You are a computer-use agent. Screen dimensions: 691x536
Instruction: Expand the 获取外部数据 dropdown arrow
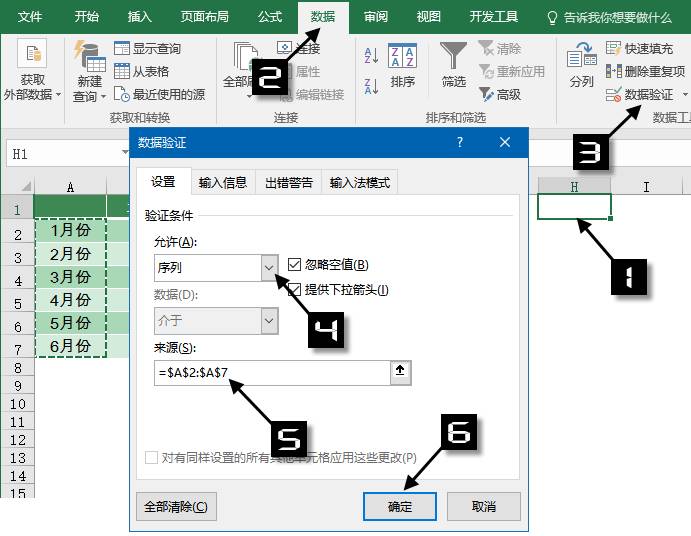coord(58,95)
